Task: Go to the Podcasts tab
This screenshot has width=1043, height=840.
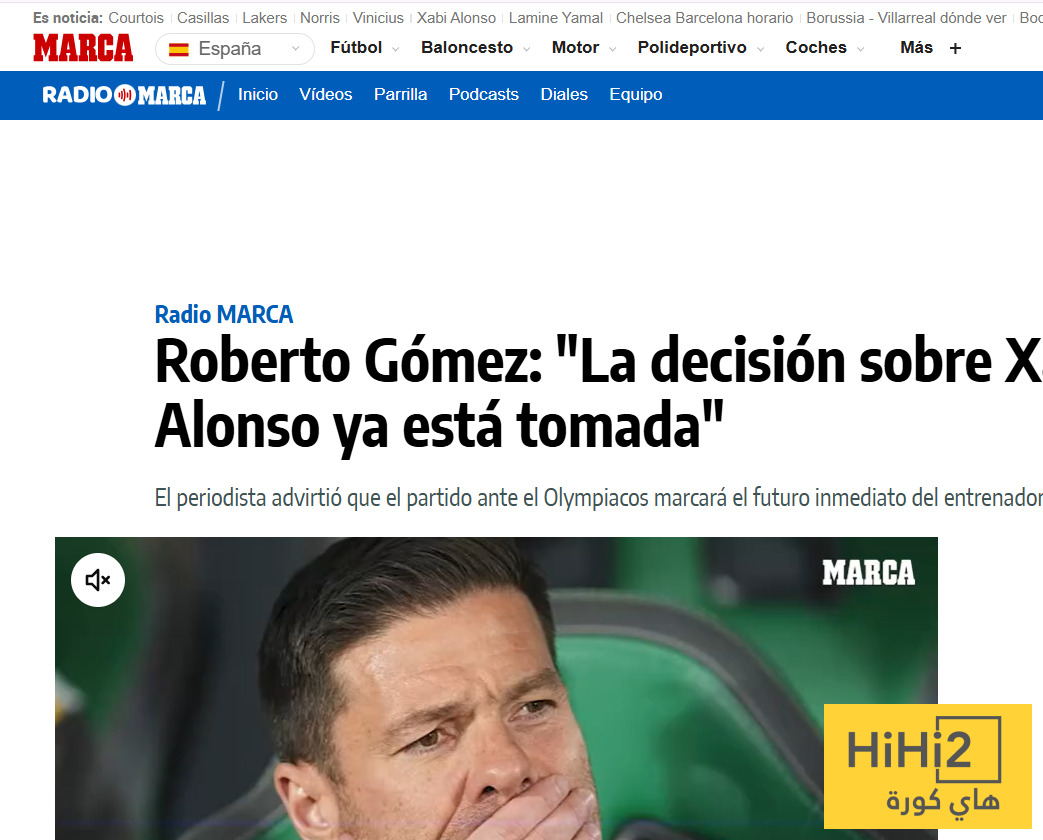Action: coord(484,94)
